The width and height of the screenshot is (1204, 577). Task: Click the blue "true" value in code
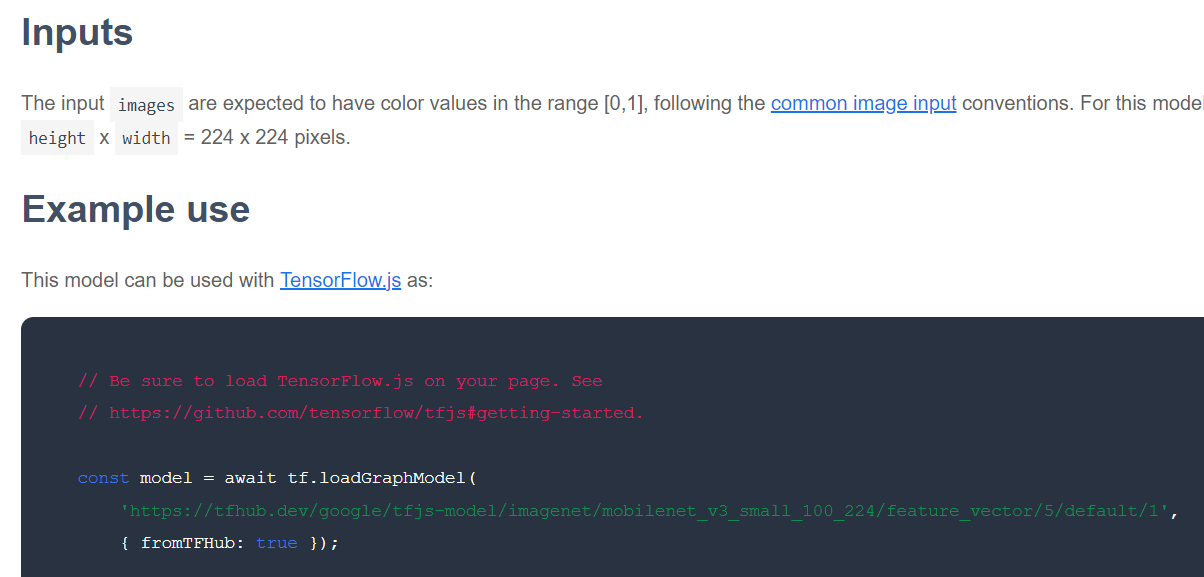pos(276,543)
